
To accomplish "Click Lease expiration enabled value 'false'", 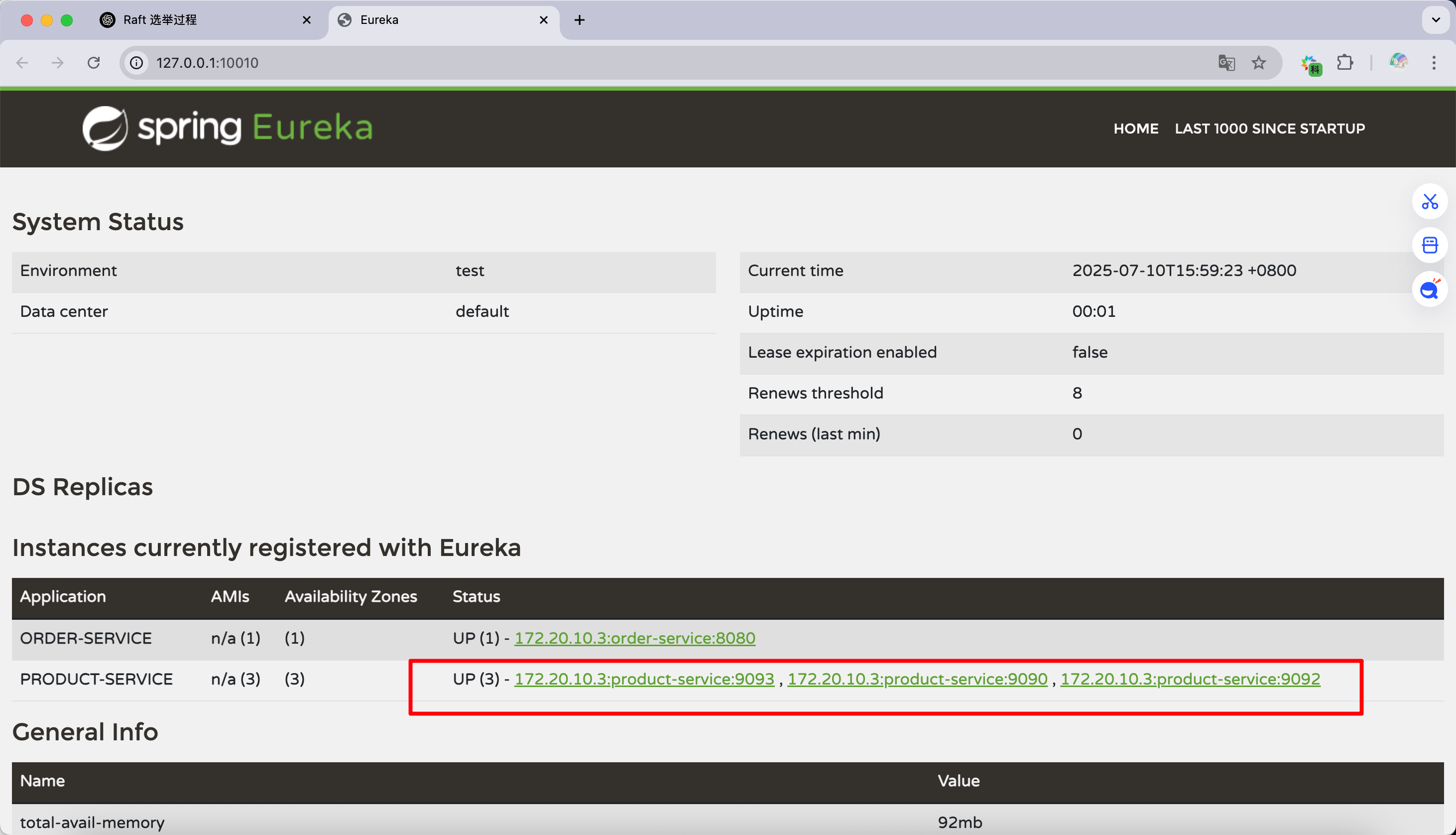I will [1090, 352].
